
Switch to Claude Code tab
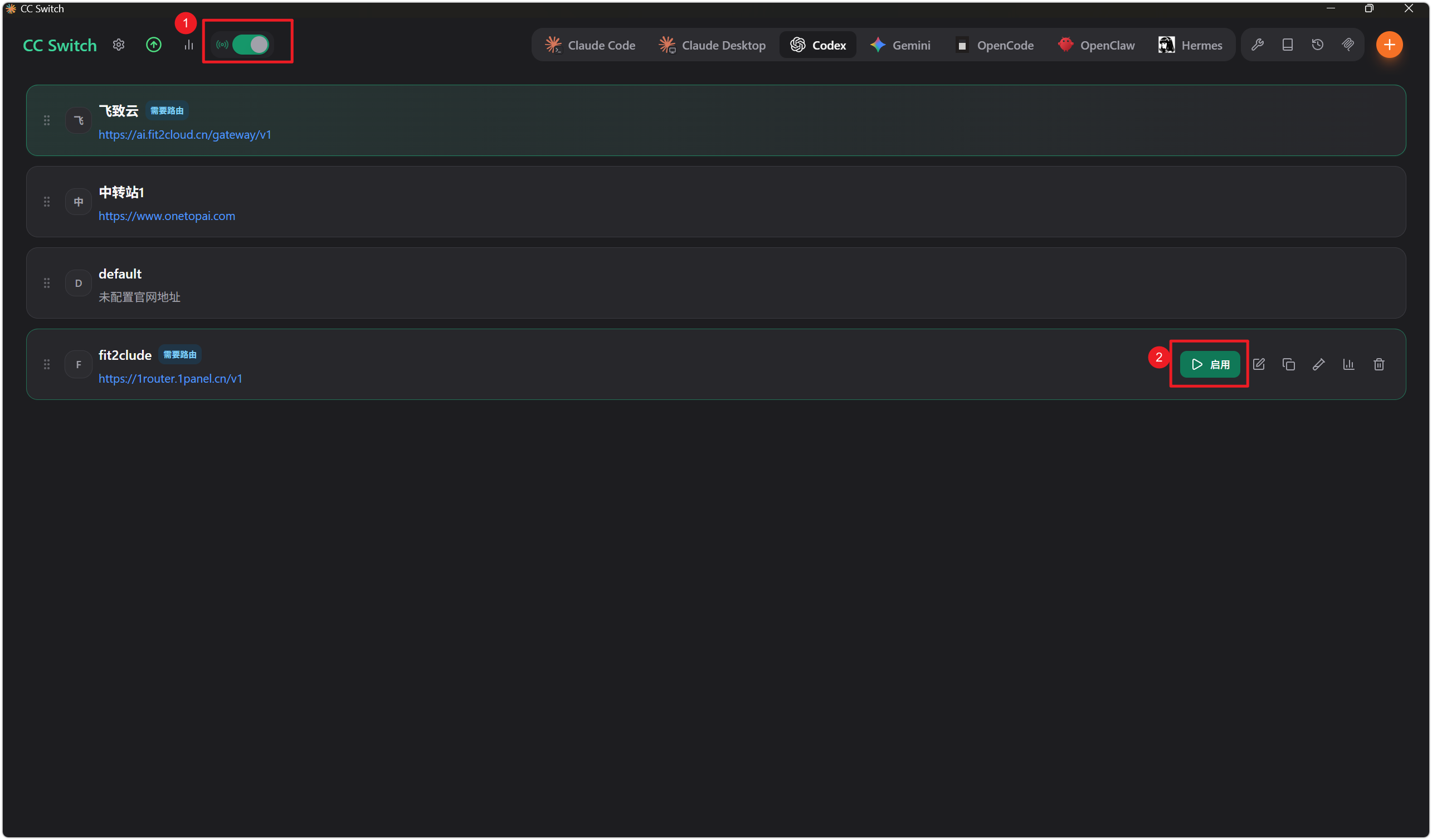point(590,45)
